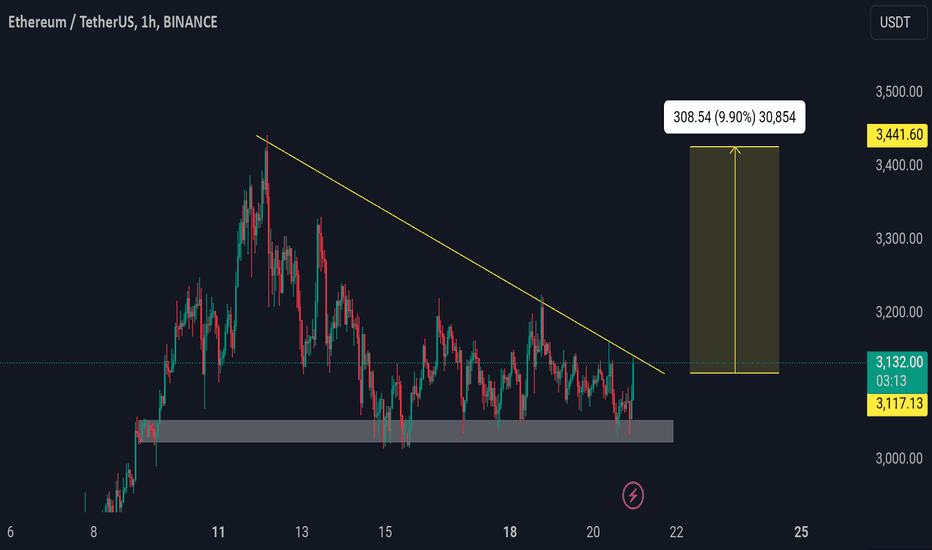Click the date label 20 on time axis

tap(593, 532)
